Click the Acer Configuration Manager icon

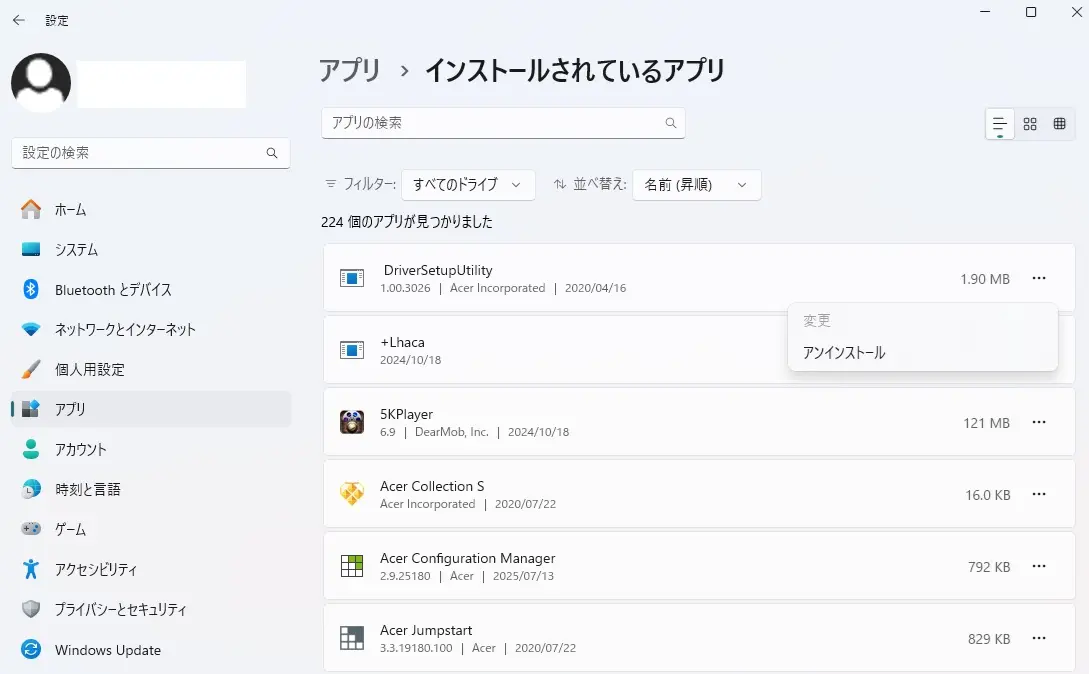351,566
